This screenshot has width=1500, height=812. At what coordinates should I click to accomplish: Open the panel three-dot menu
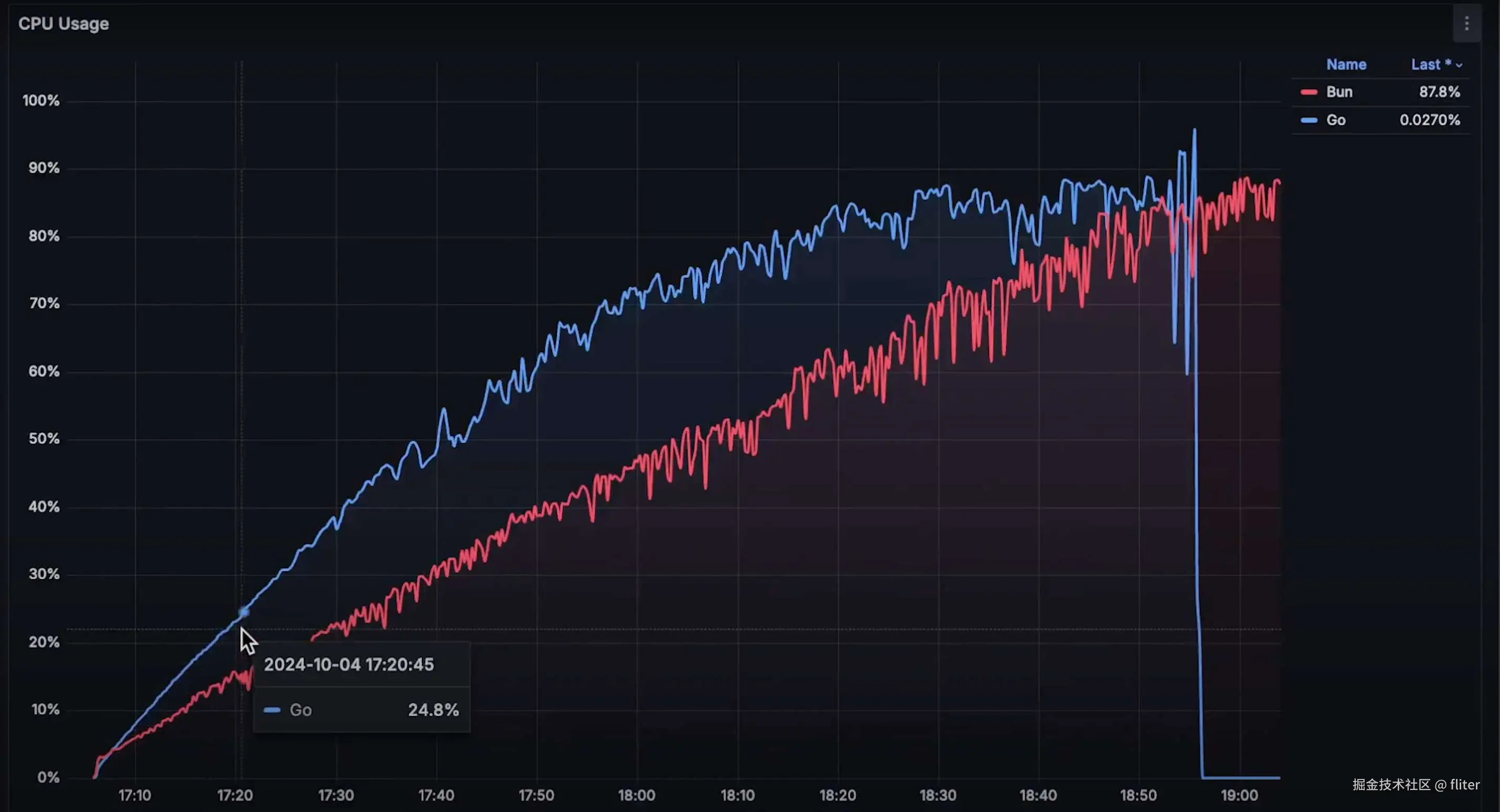tap(1466, 23)
